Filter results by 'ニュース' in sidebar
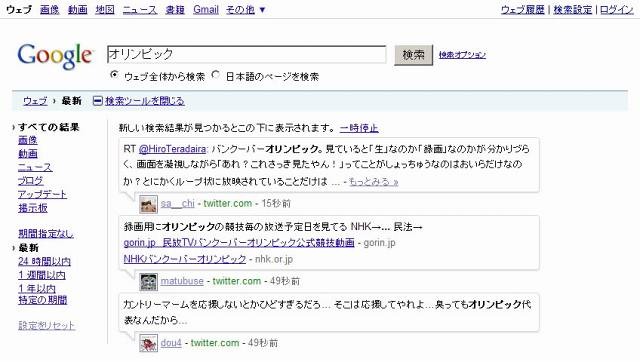Viewport: 640px width, 362px height. point(35,167)
